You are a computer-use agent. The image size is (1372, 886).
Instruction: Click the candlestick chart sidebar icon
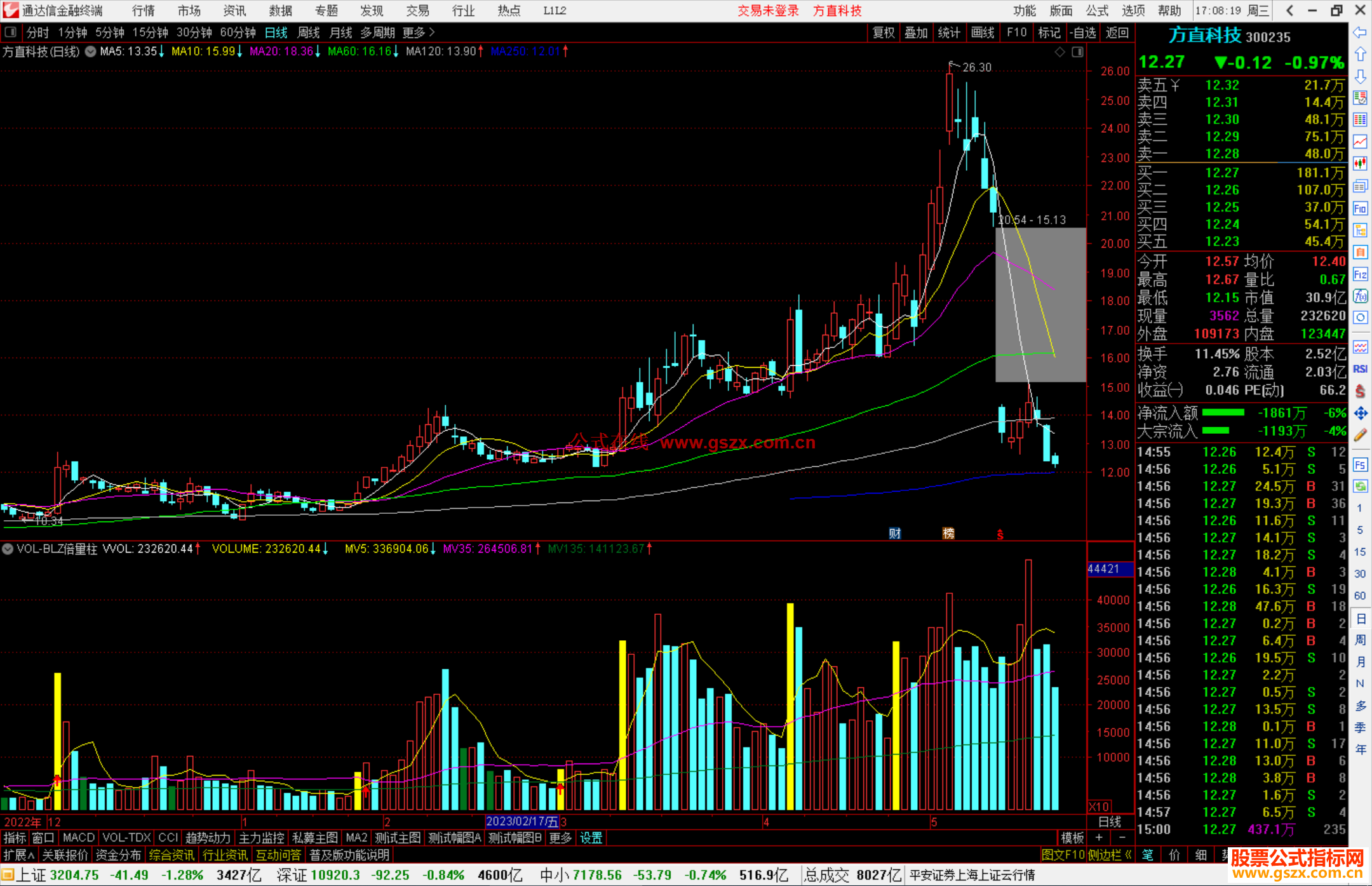(1360, 164)
